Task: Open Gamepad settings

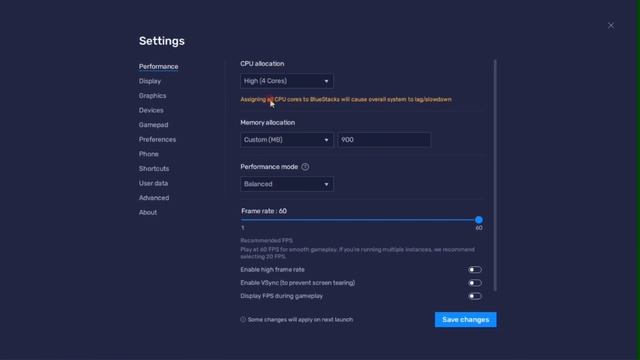Action: click(x=153, y=125)
